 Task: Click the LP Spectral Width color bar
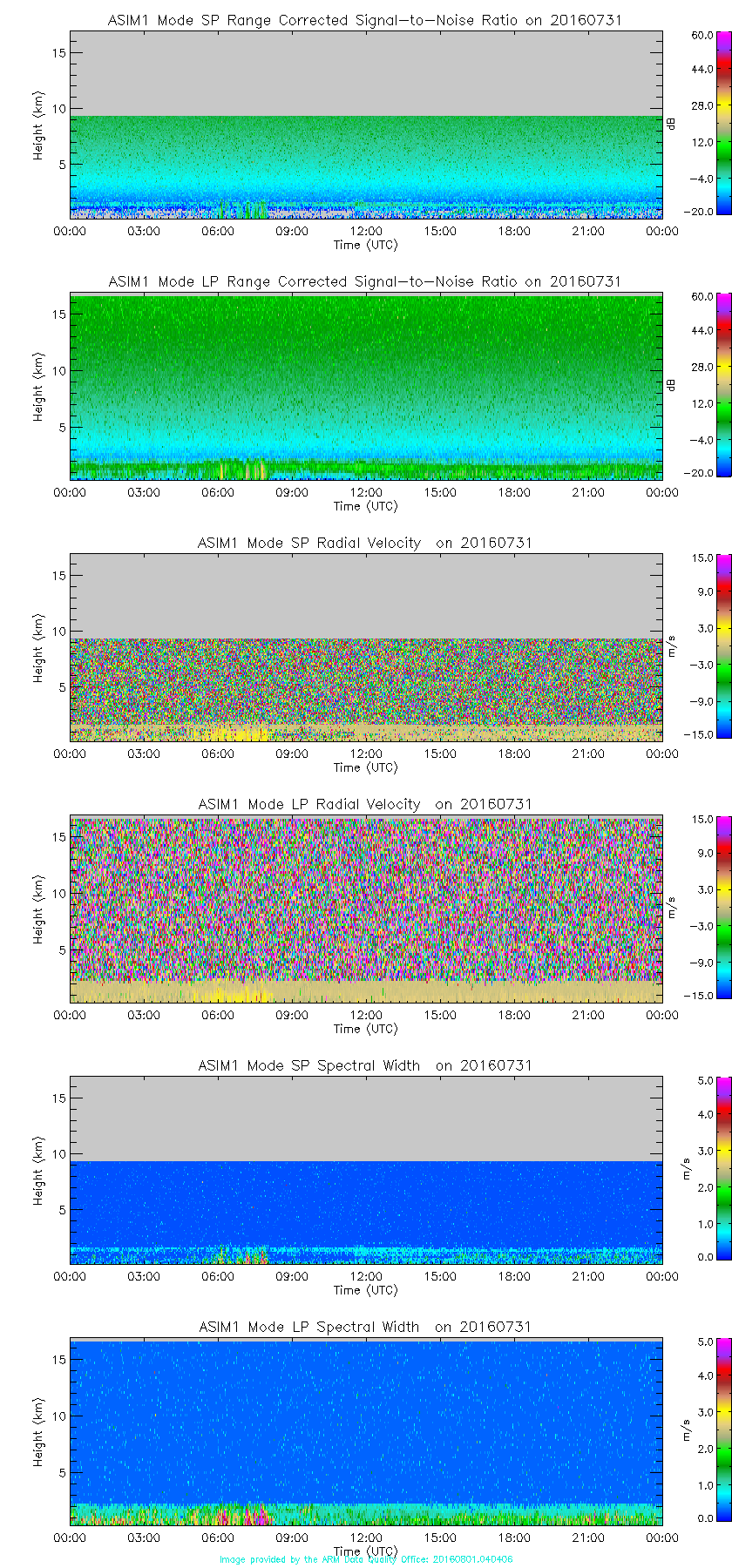pos(701,1430)
